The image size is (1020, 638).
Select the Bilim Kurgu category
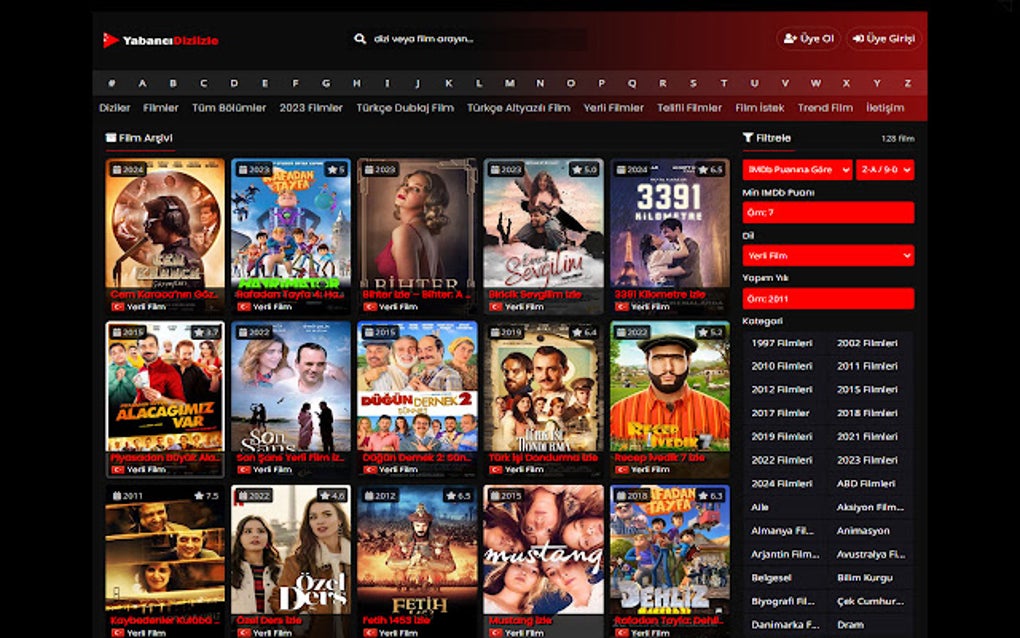[865, 578]
